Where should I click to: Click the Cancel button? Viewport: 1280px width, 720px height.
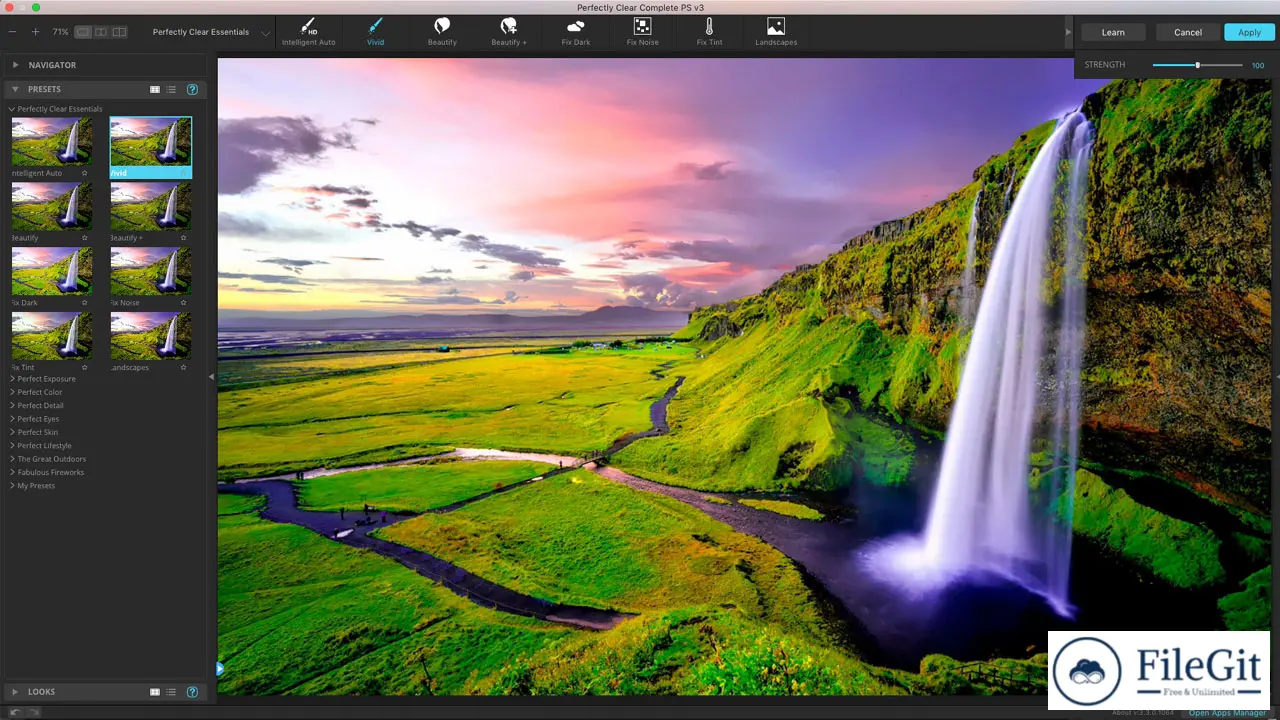(x=1188, y=32)
